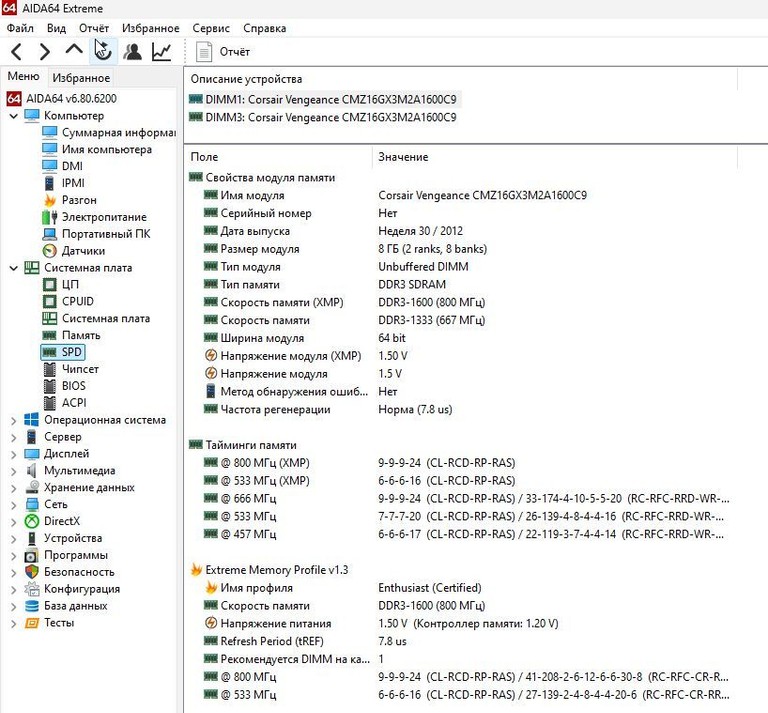Click the database icon next to База данных
Screen dimensions: 768x713
31,606
